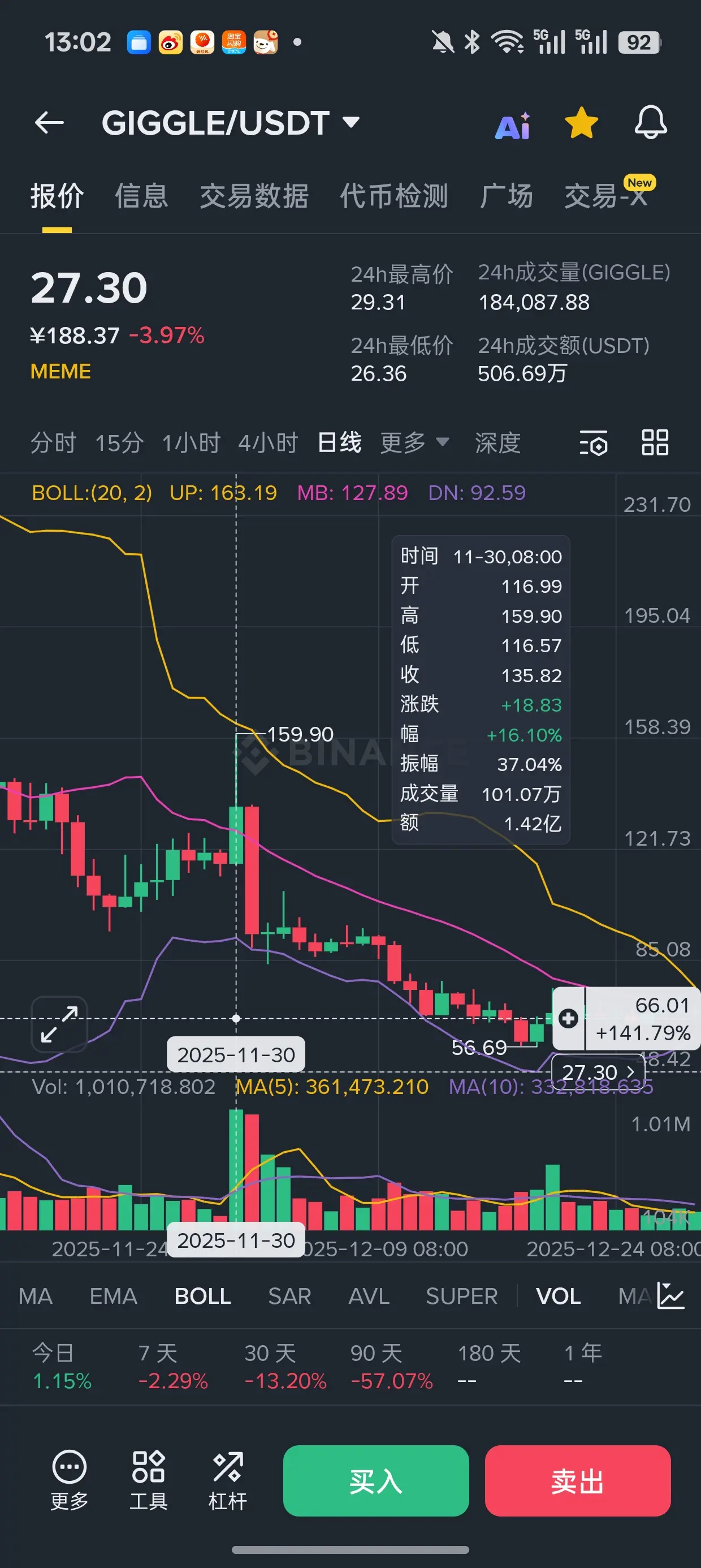Tap the 24h成交额 506.69万 value
Viewport: 701px width, 1568px height.
tap(522, 373)
